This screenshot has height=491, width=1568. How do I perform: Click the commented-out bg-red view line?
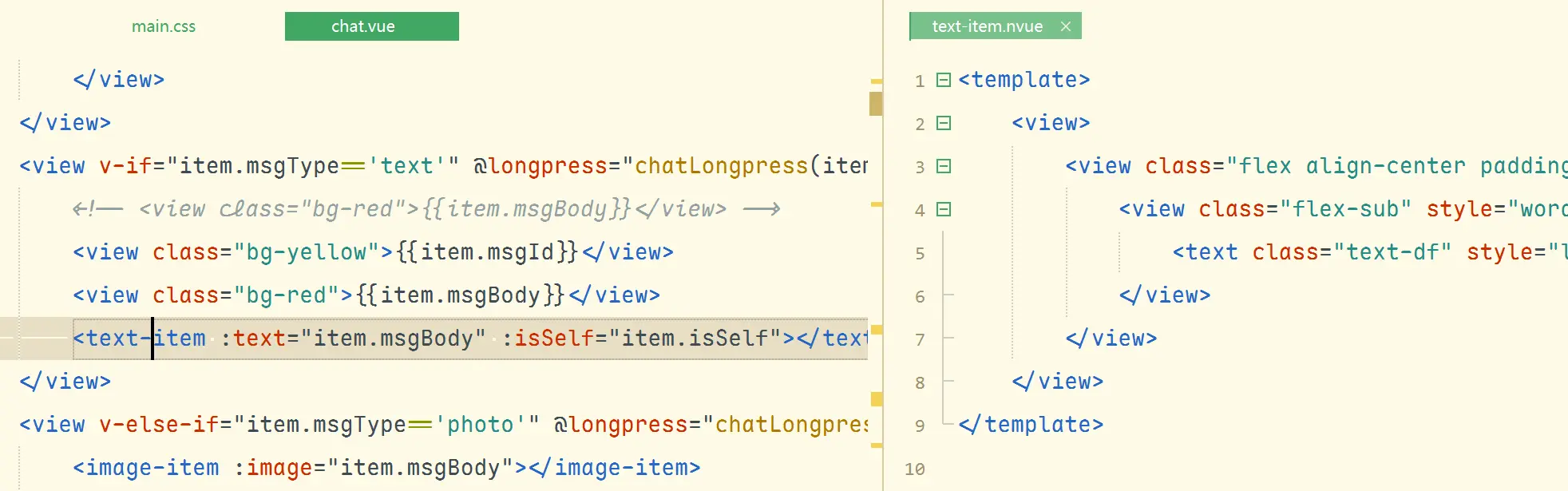click(426, 209)
